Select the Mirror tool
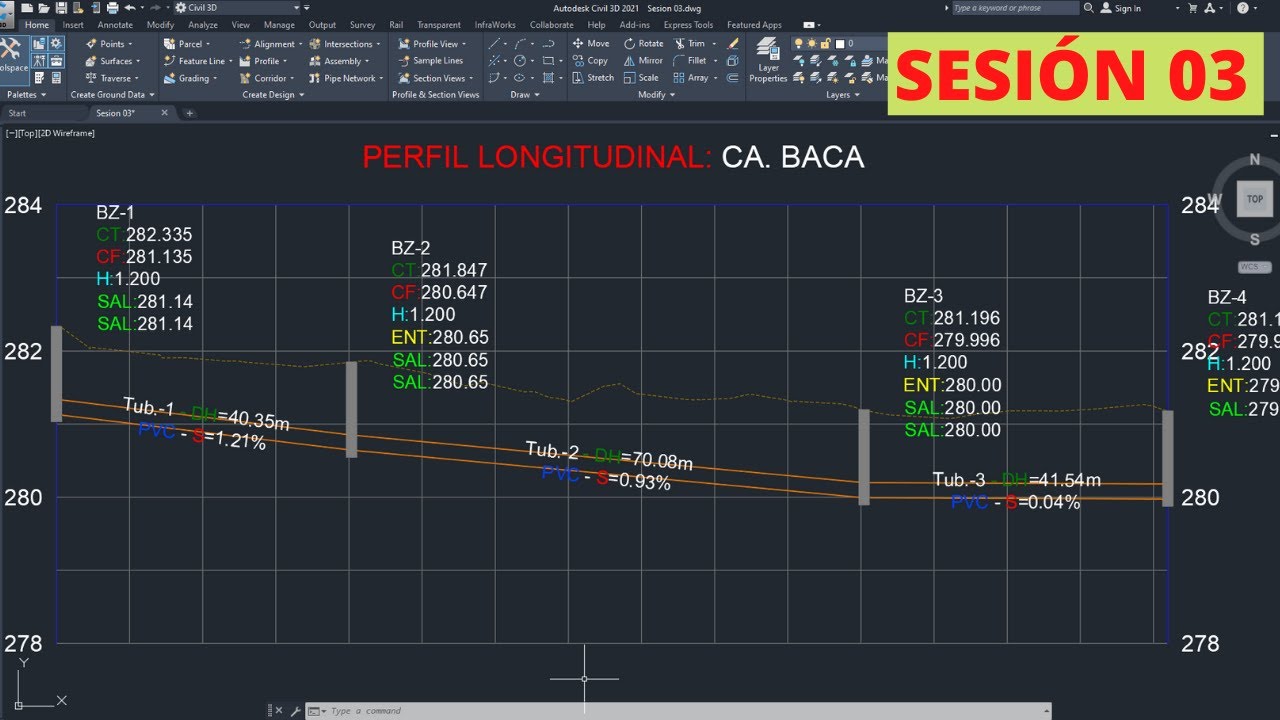This screenshot has height=720, width=1280. [x=642, y=60]
